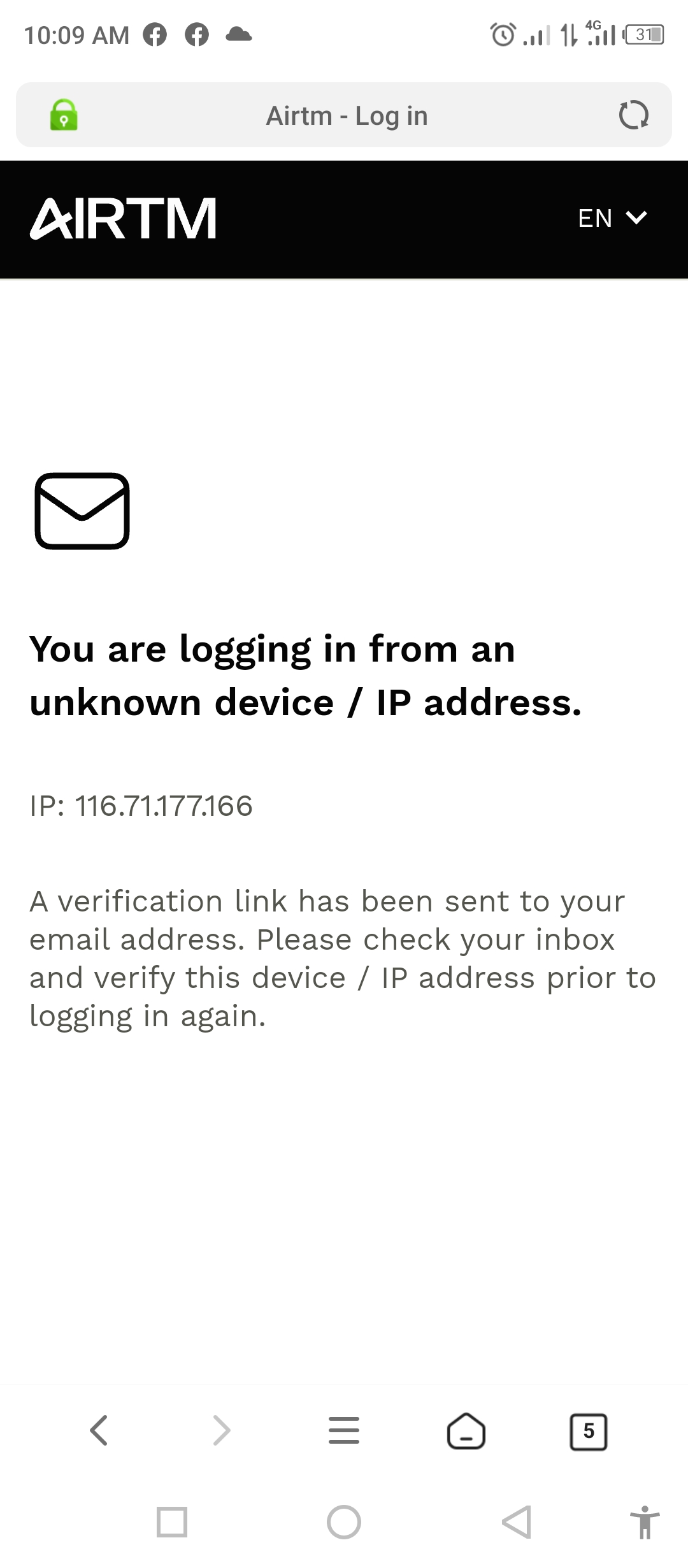This screenshot has width=688, height=1568.
Task: Click the green secure padlock icon
Action: pyautogui.click(x=64, y=115)
